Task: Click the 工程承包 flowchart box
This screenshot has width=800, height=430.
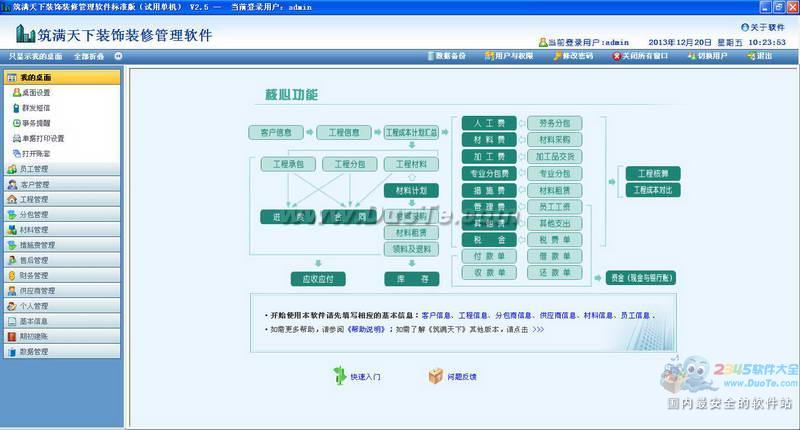Action: [x=288, y=164]
